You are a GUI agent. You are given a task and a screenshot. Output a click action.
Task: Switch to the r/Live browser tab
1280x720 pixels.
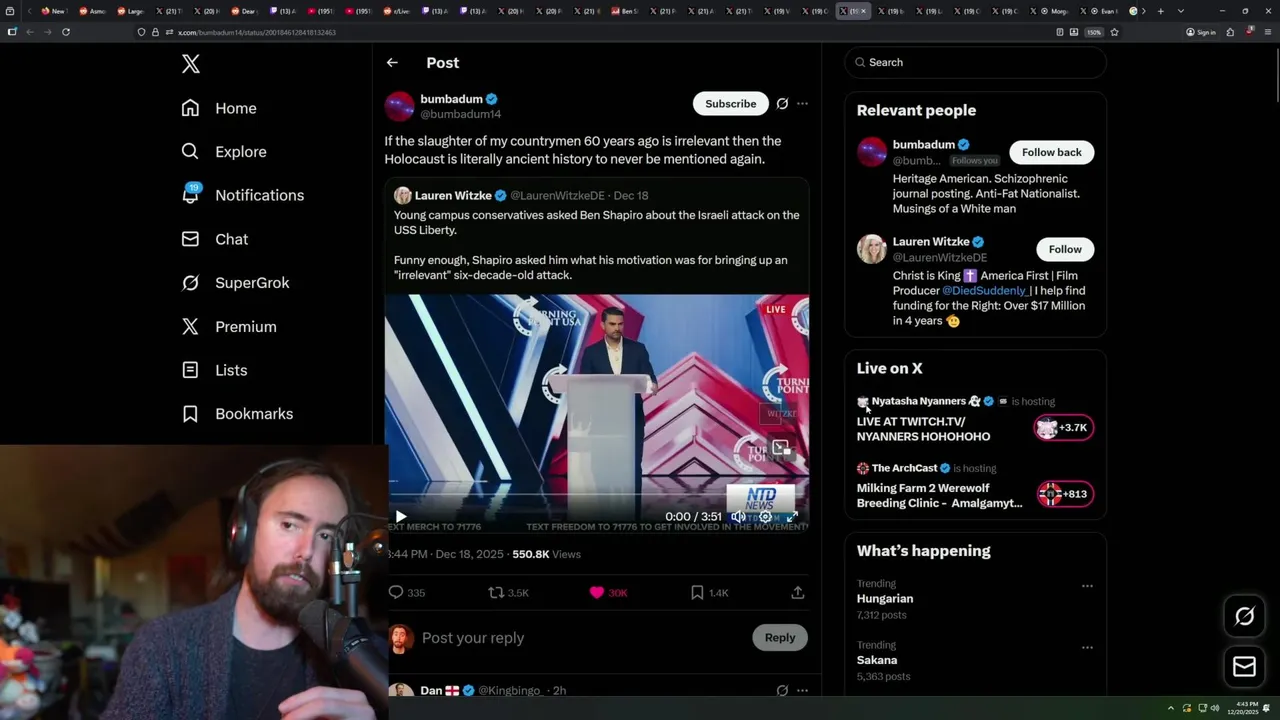395,11
